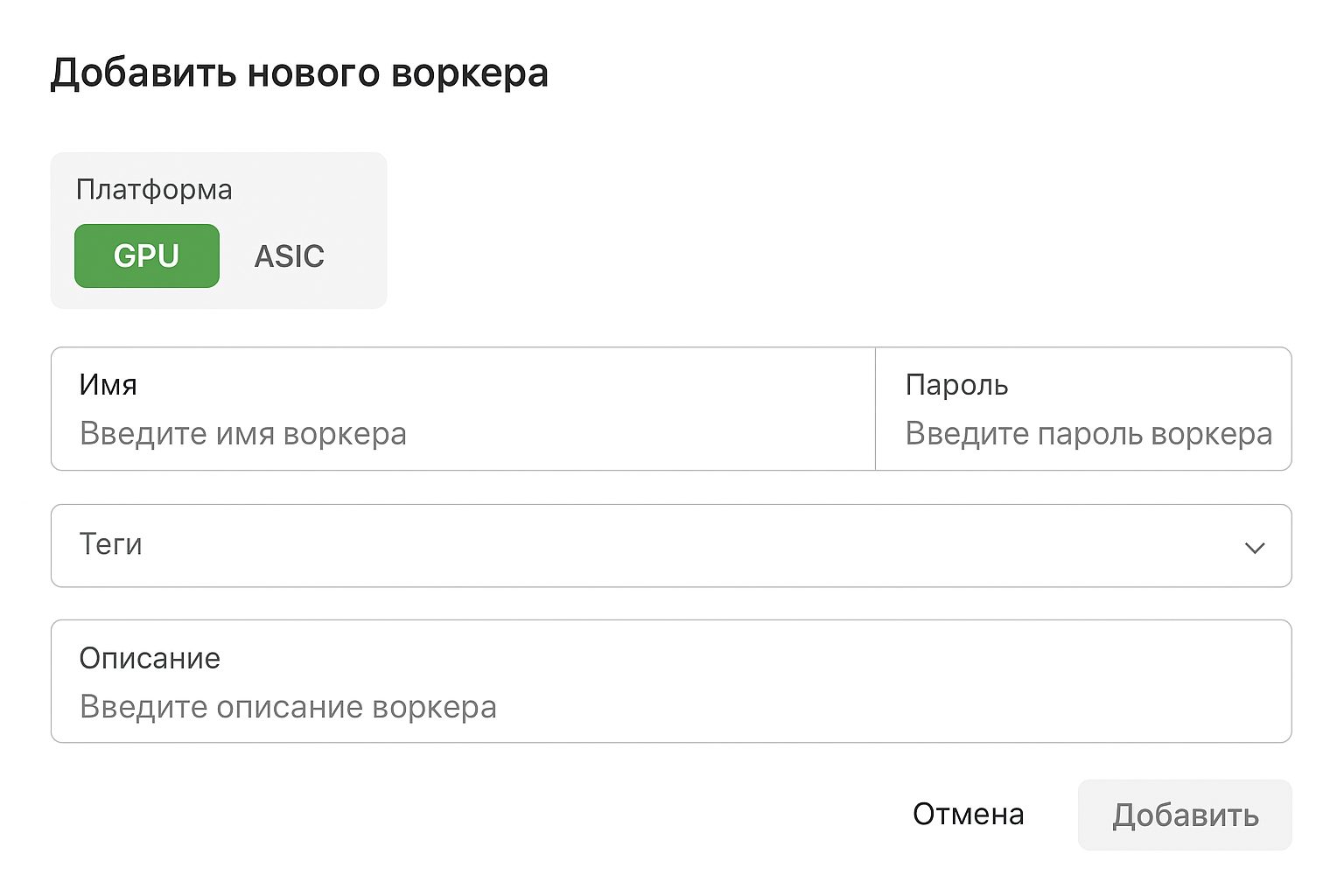Click the Платформа label
Screen dimensions: 1344x896
pos(153,189)
